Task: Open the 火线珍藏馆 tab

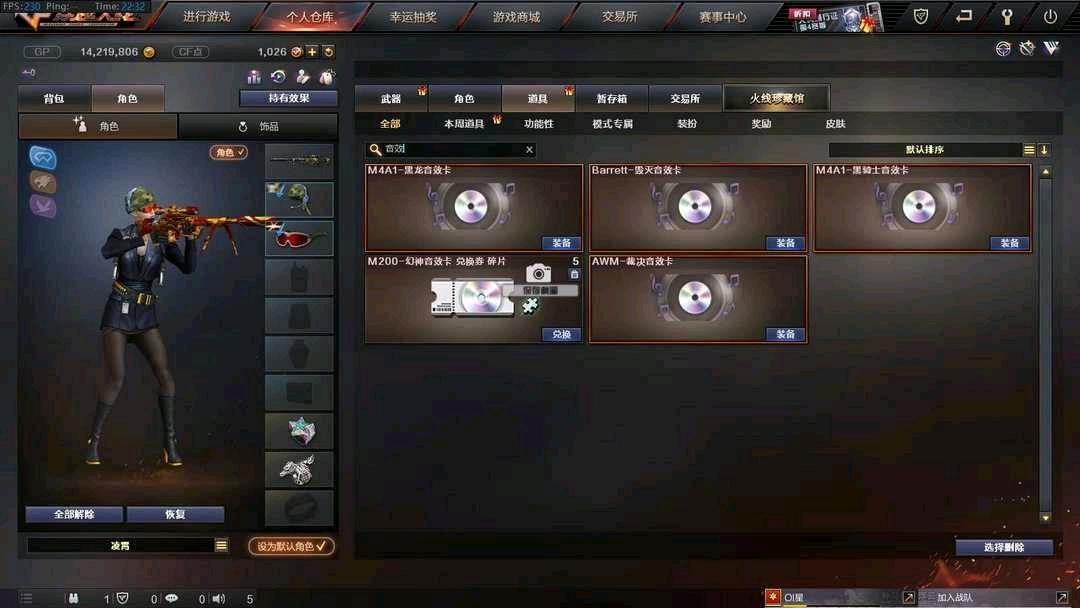Action: pyautogui.click(x=776, y=98)
